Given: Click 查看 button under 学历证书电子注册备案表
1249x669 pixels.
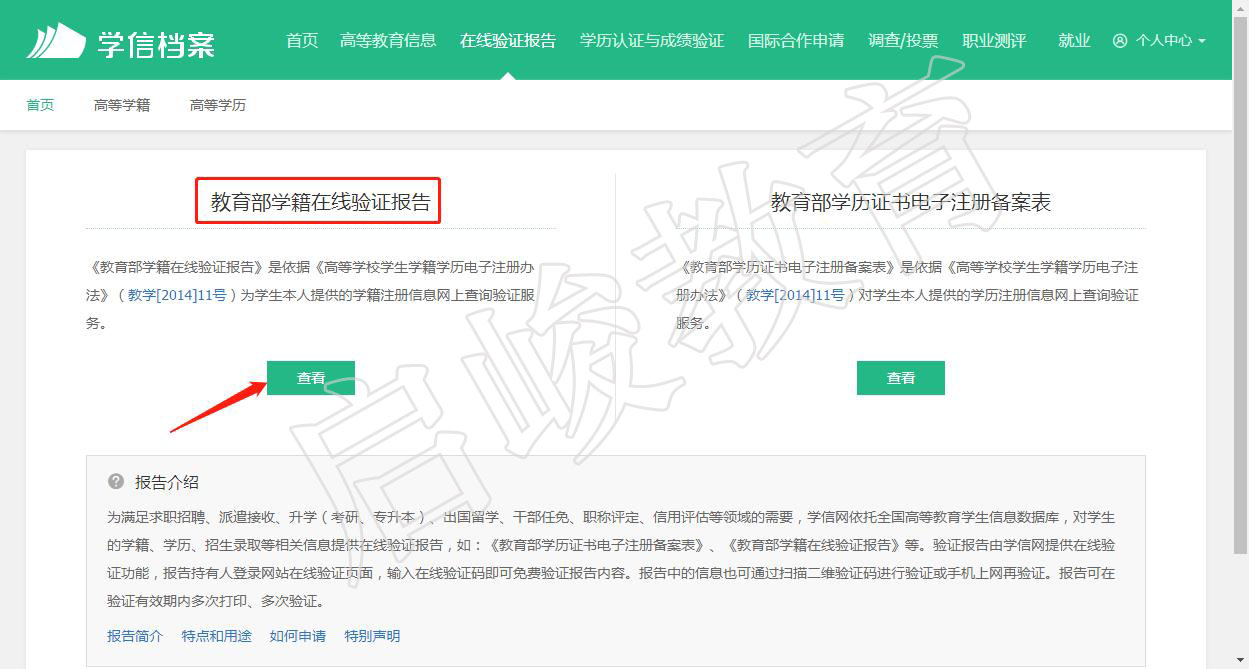Looking at the screenshot, I should pyautogui.click(x=901, y=378).
